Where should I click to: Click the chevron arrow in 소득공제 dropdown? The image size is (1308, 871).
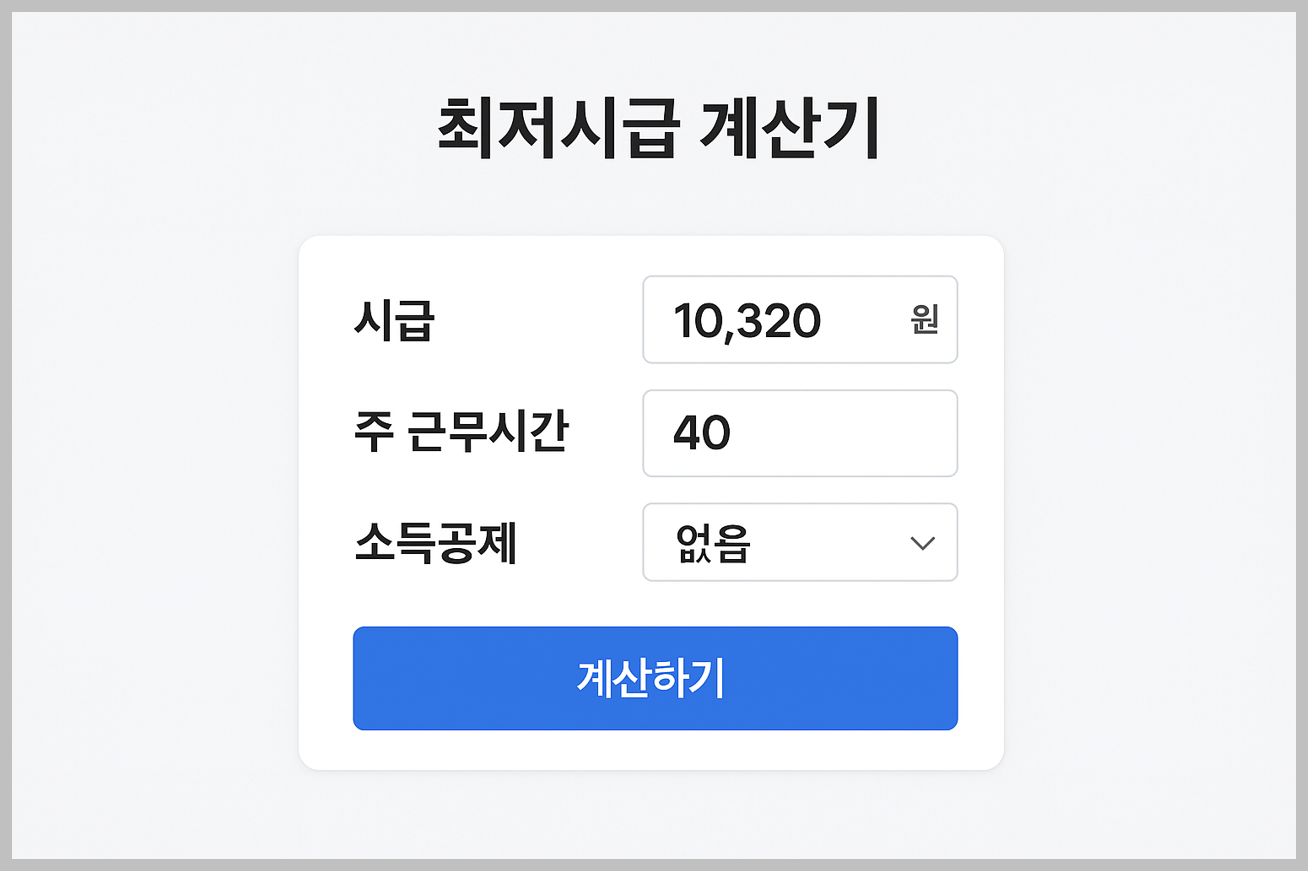922,543
